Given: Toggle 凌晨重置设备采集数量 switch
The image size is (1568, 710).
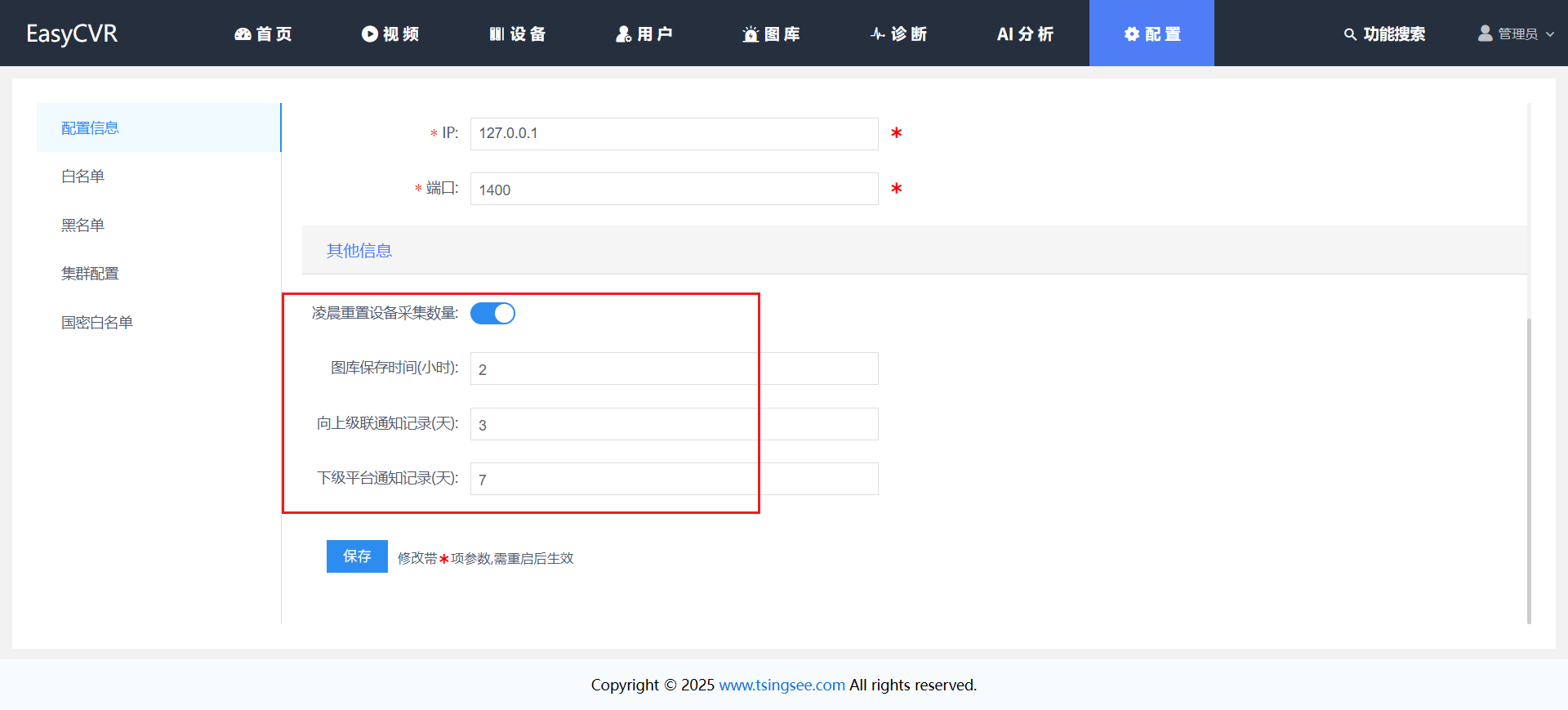Looking at the screenshot, I should 492,313.
